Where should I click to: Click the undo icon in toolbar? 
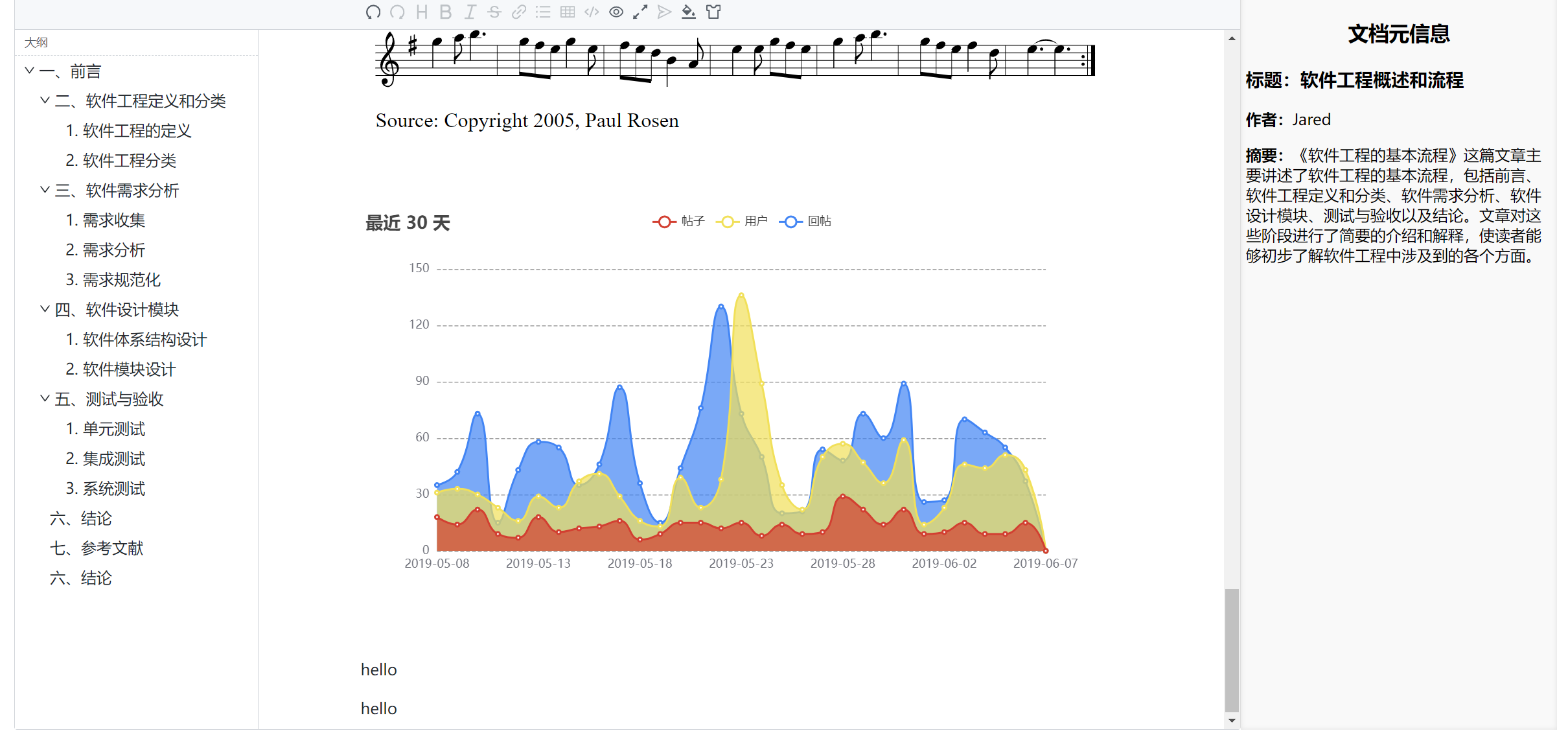(x=373, y=12)
